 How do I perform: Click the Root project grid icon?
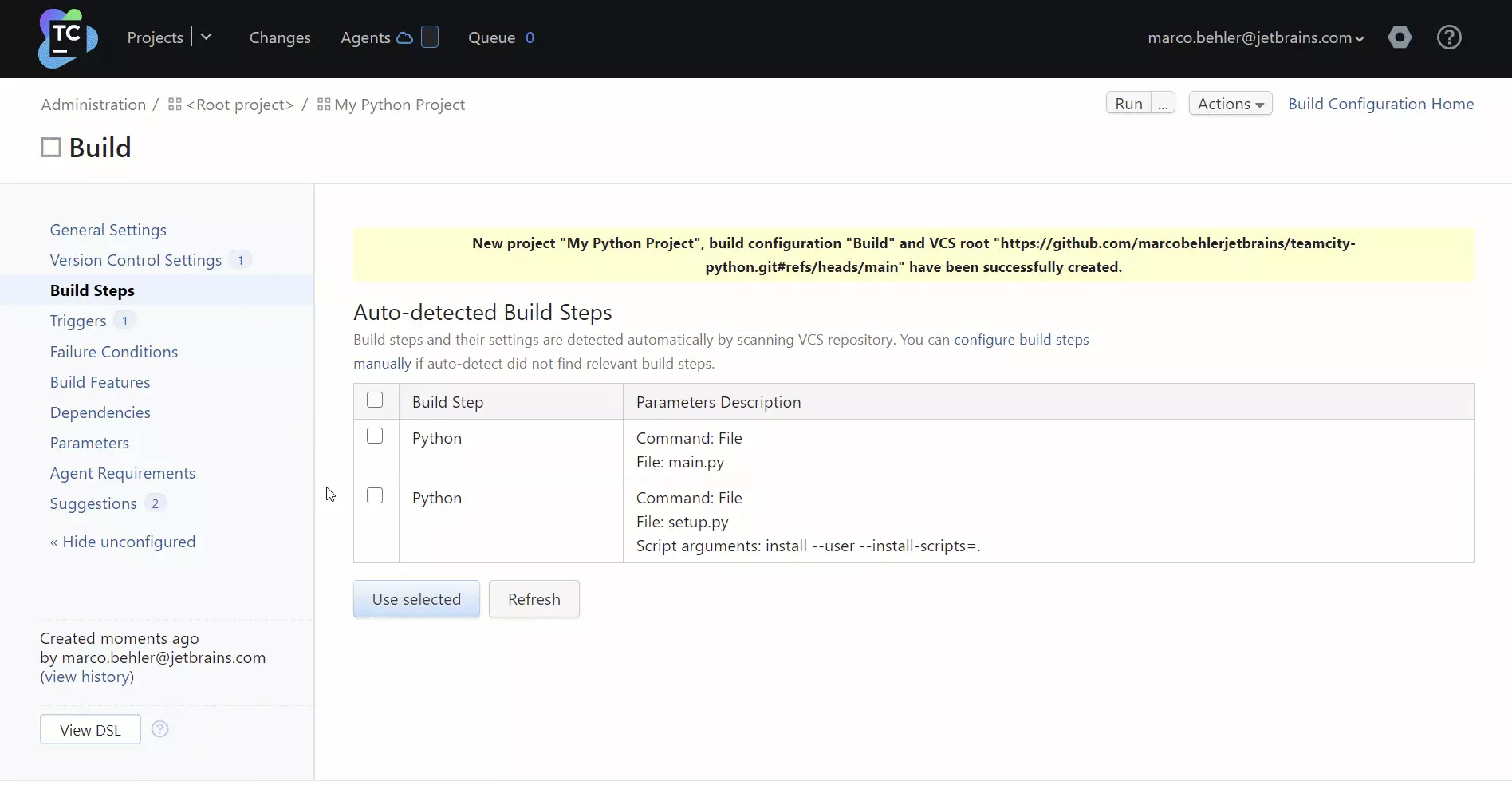click(x=175, y=105)
